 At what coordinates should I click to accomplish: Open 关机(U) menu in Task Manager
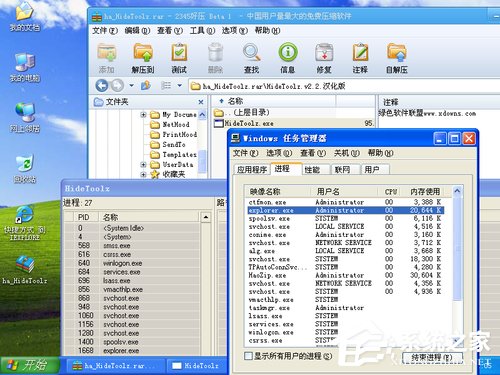click(x=347, y=153)
